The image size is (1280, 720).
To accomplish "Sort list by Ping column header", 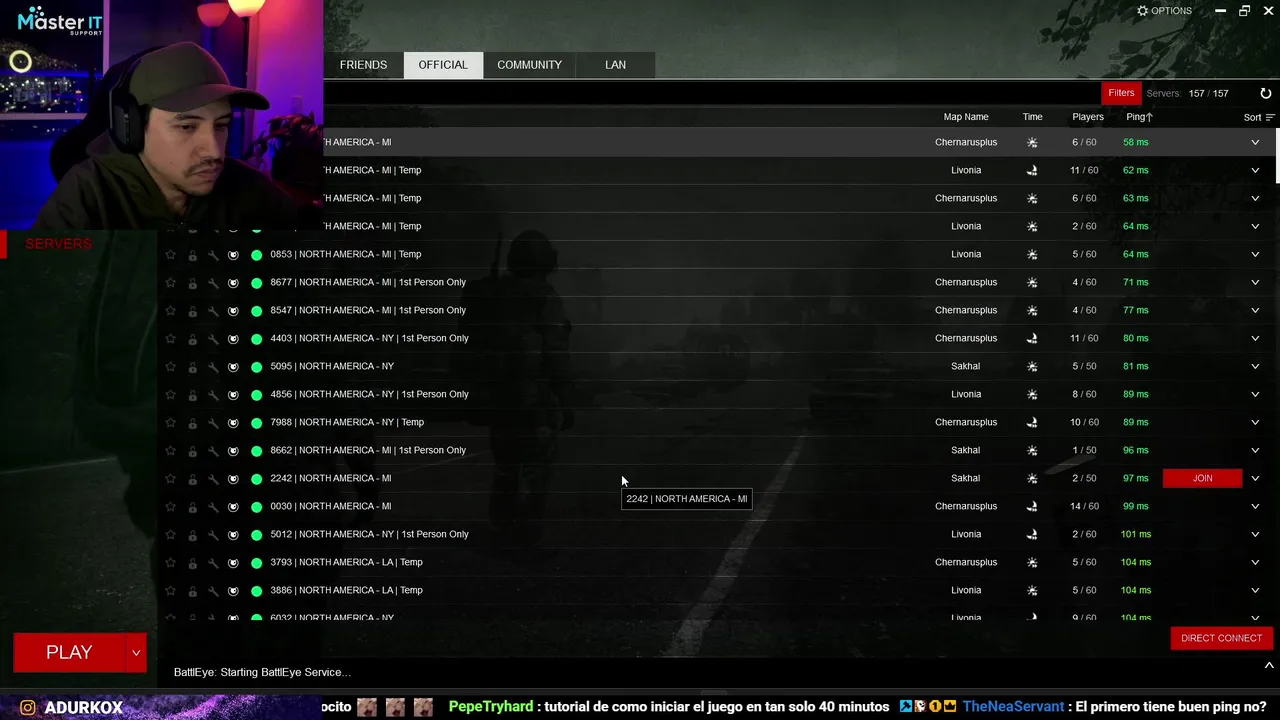I will (1139, 117).
